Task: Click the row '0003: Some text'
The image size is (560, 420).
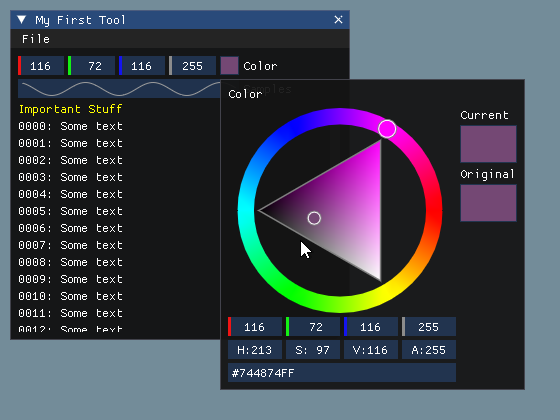Action: pyautogui.click(x=70, y=177)
